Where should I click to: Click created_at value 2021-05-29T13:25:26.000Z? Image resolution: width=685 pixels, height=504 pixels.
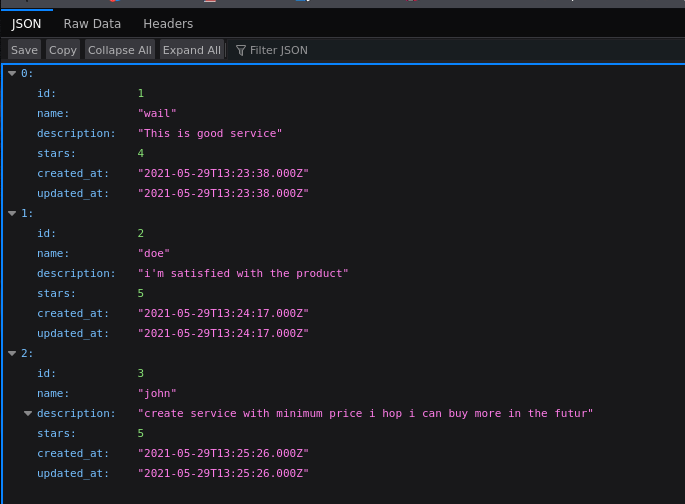click(223, 453)
